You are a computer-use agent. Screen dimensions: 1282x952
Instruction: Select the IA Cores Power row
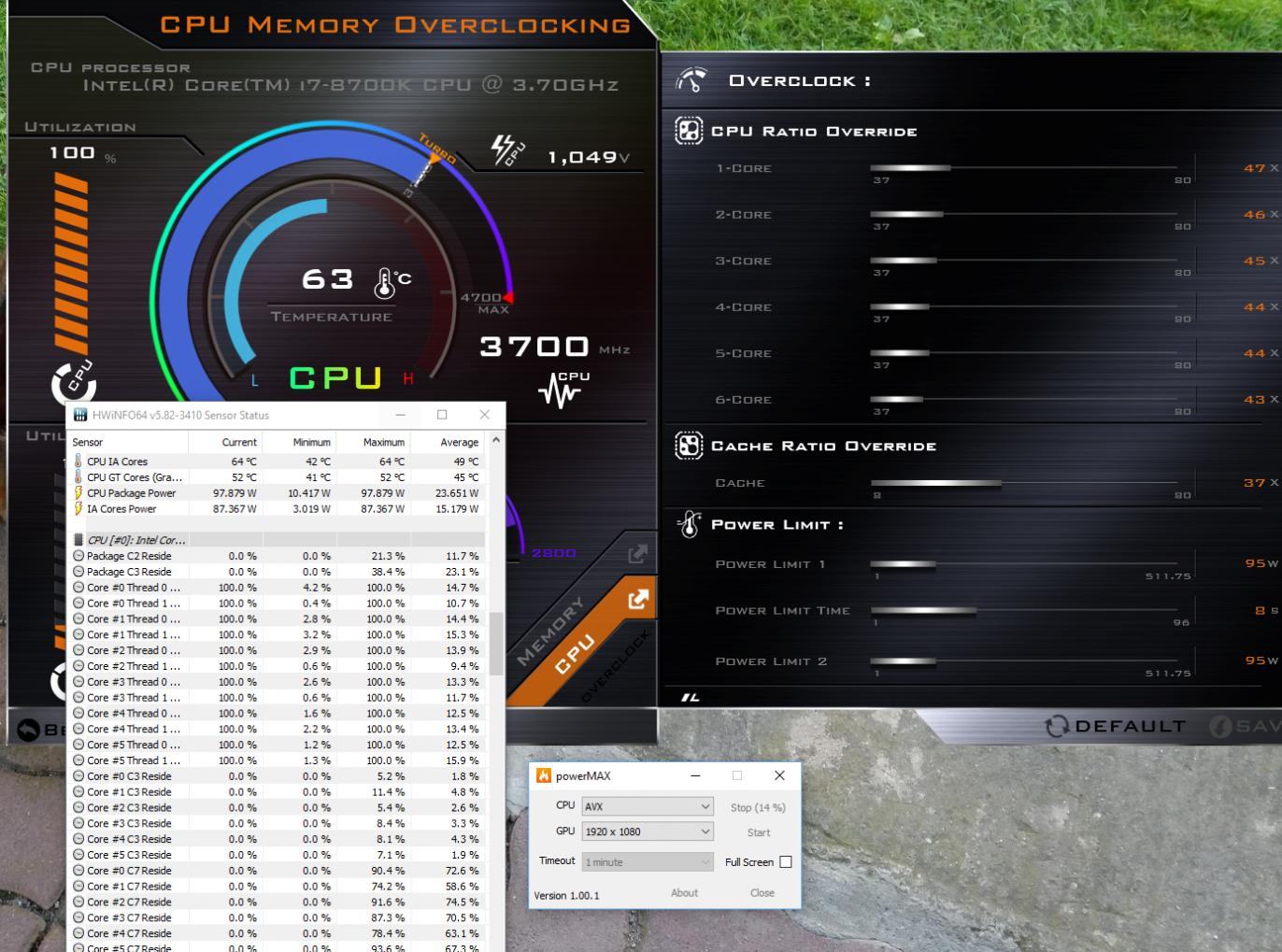pos(278,509)
